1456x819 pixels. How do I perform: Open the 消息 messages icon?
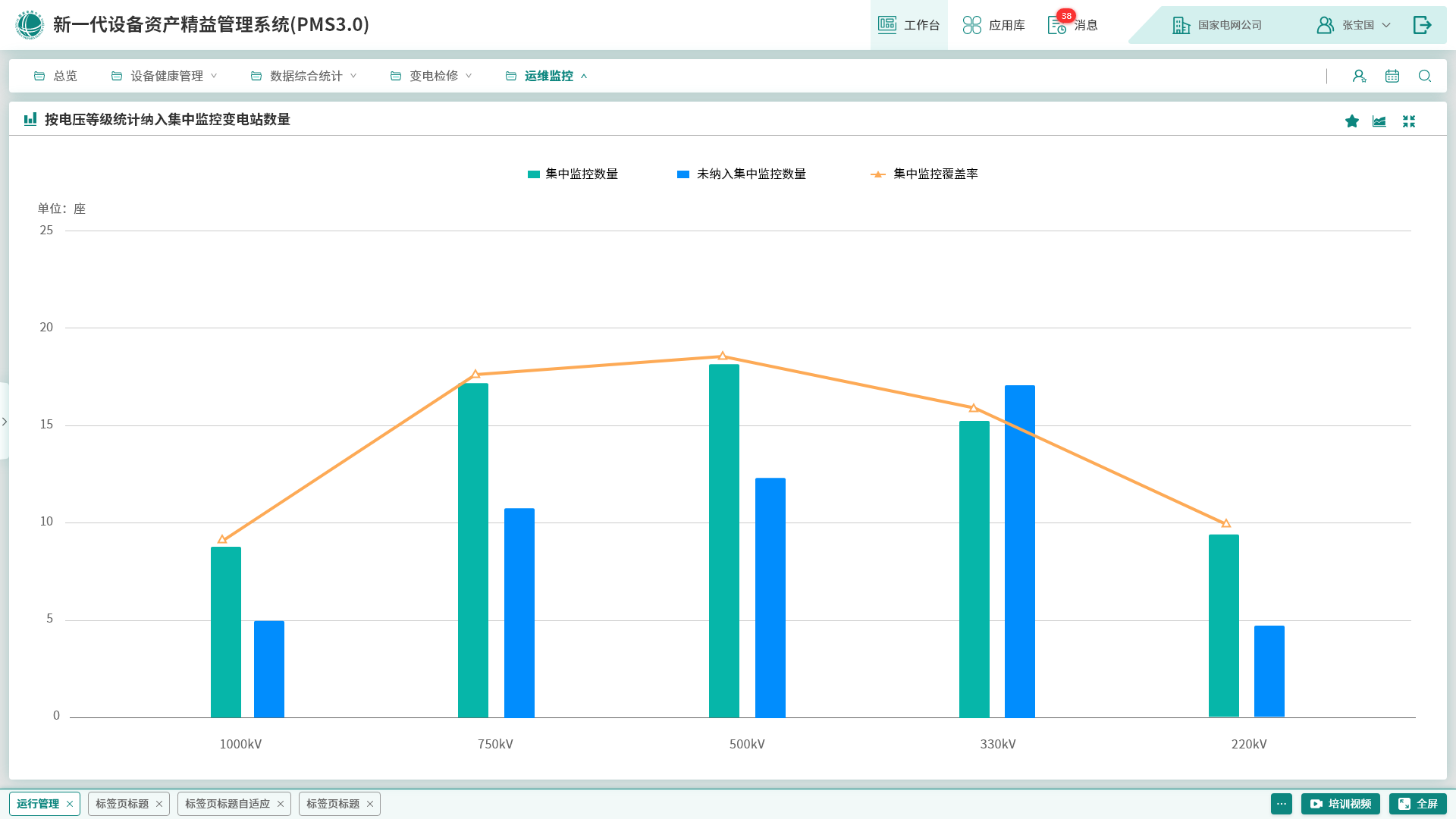pos(1057,26)
